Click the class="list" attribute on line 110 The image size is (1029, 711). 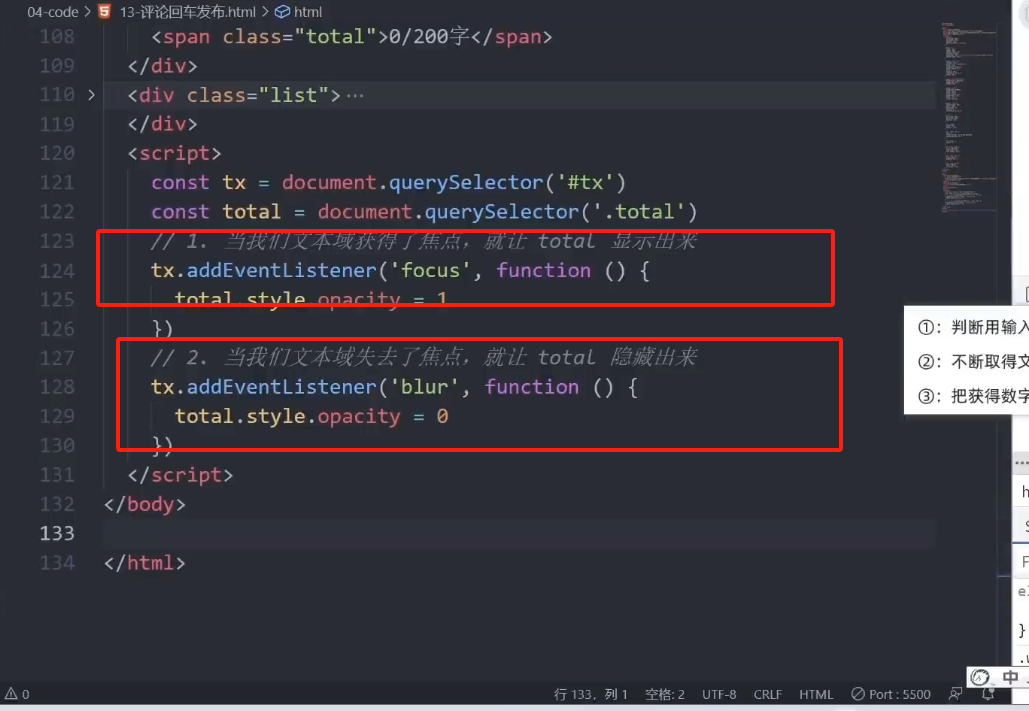pyautogui.click(x=258, y=95)
